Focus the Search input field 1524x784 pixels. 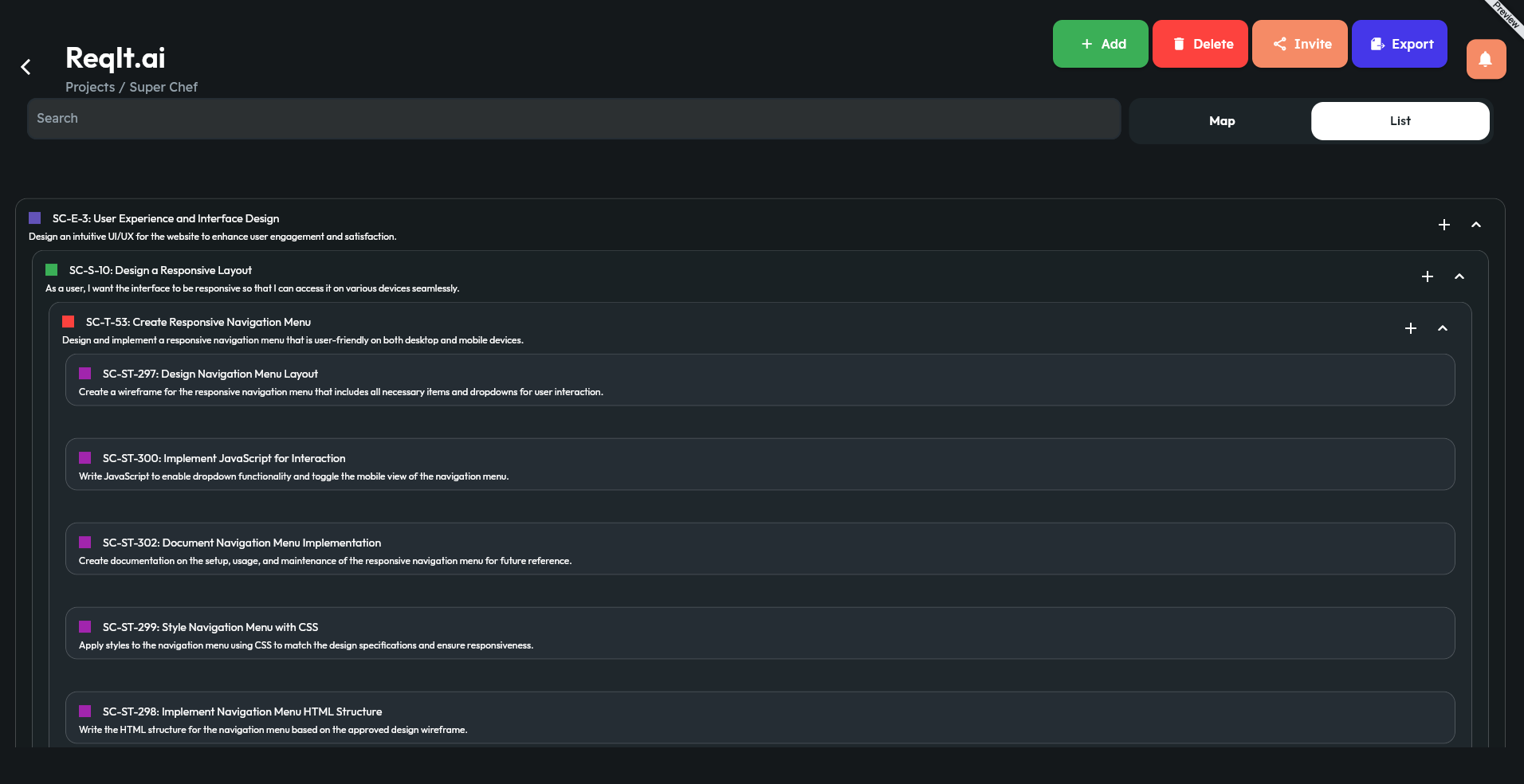[x=574, y=119]
